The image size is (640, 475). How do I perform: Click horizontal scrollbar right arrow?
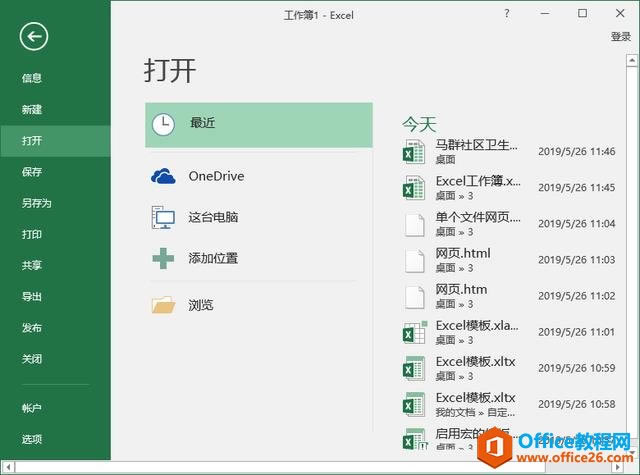[x=618, y=467]
